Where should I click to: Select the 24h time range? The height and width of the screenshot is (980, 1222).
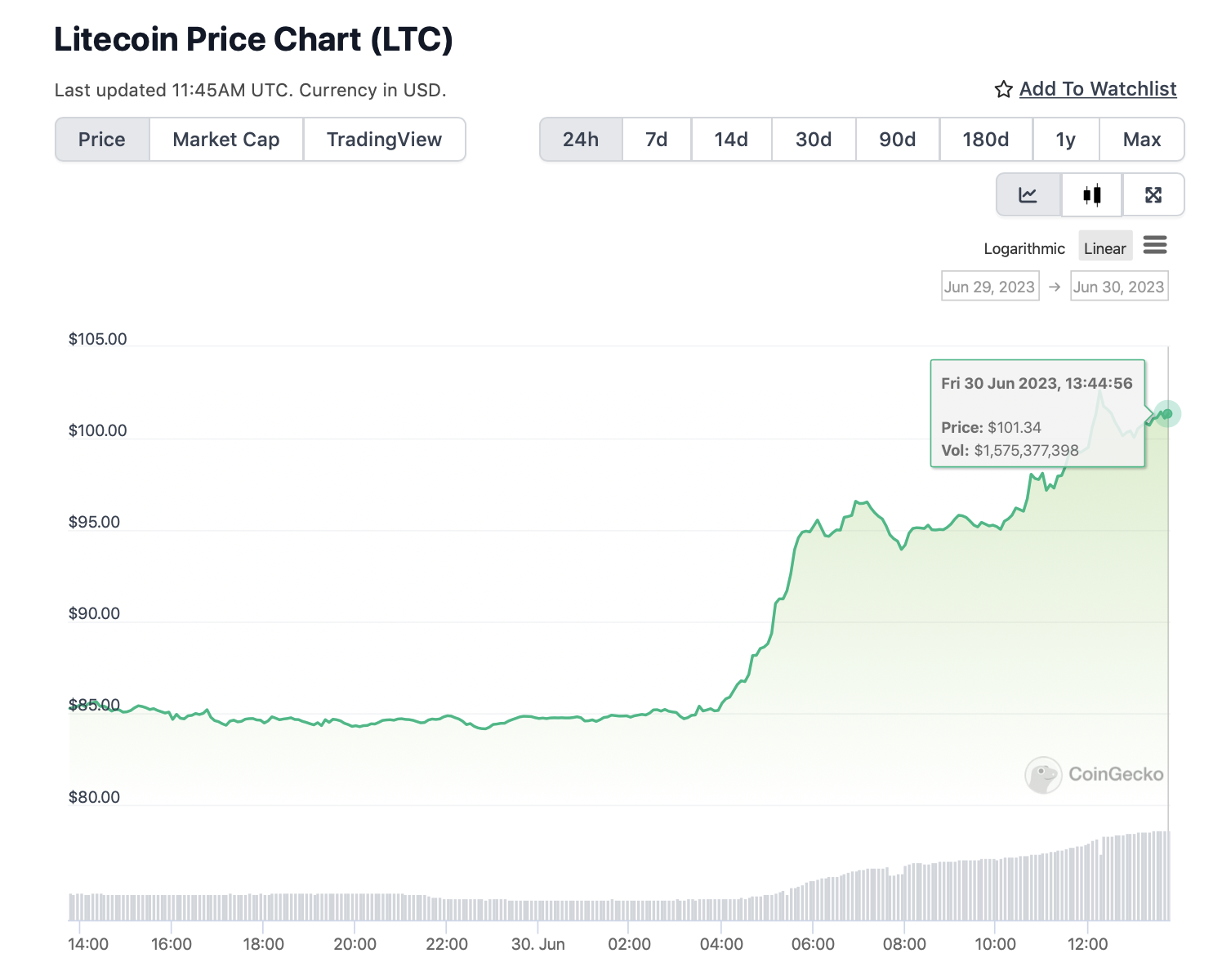pos(581,140)
